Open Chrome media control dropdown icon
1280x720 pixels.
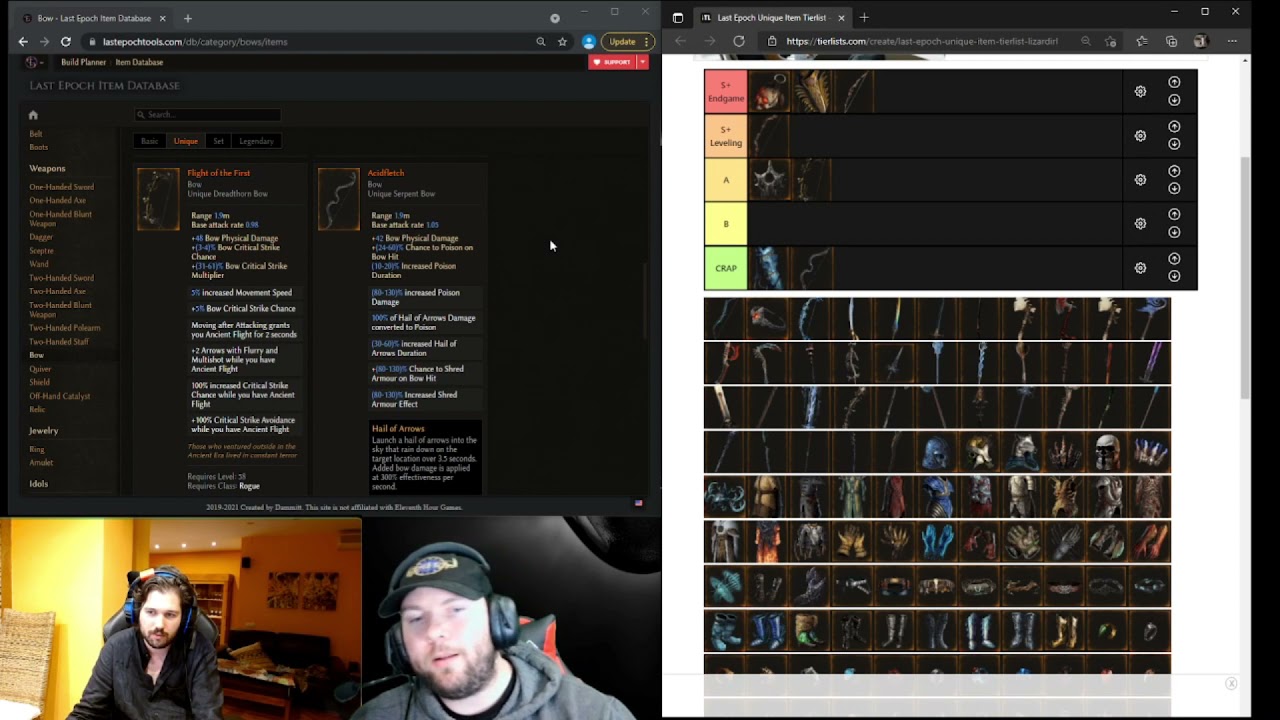pyautogui.click(x=555, y=18)
